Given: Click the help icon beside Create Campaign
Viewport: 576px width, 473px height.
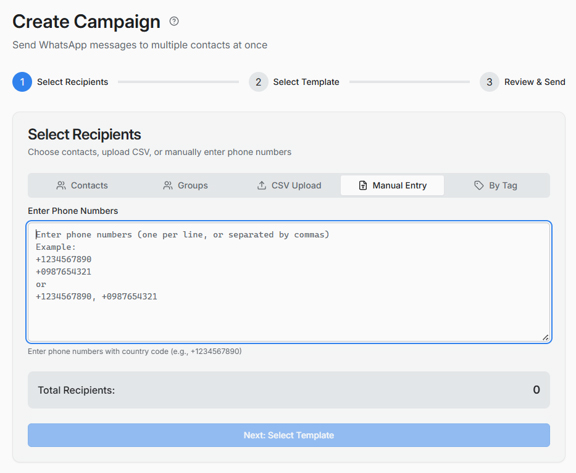Looking at the screenshot, I should point(174,21).
